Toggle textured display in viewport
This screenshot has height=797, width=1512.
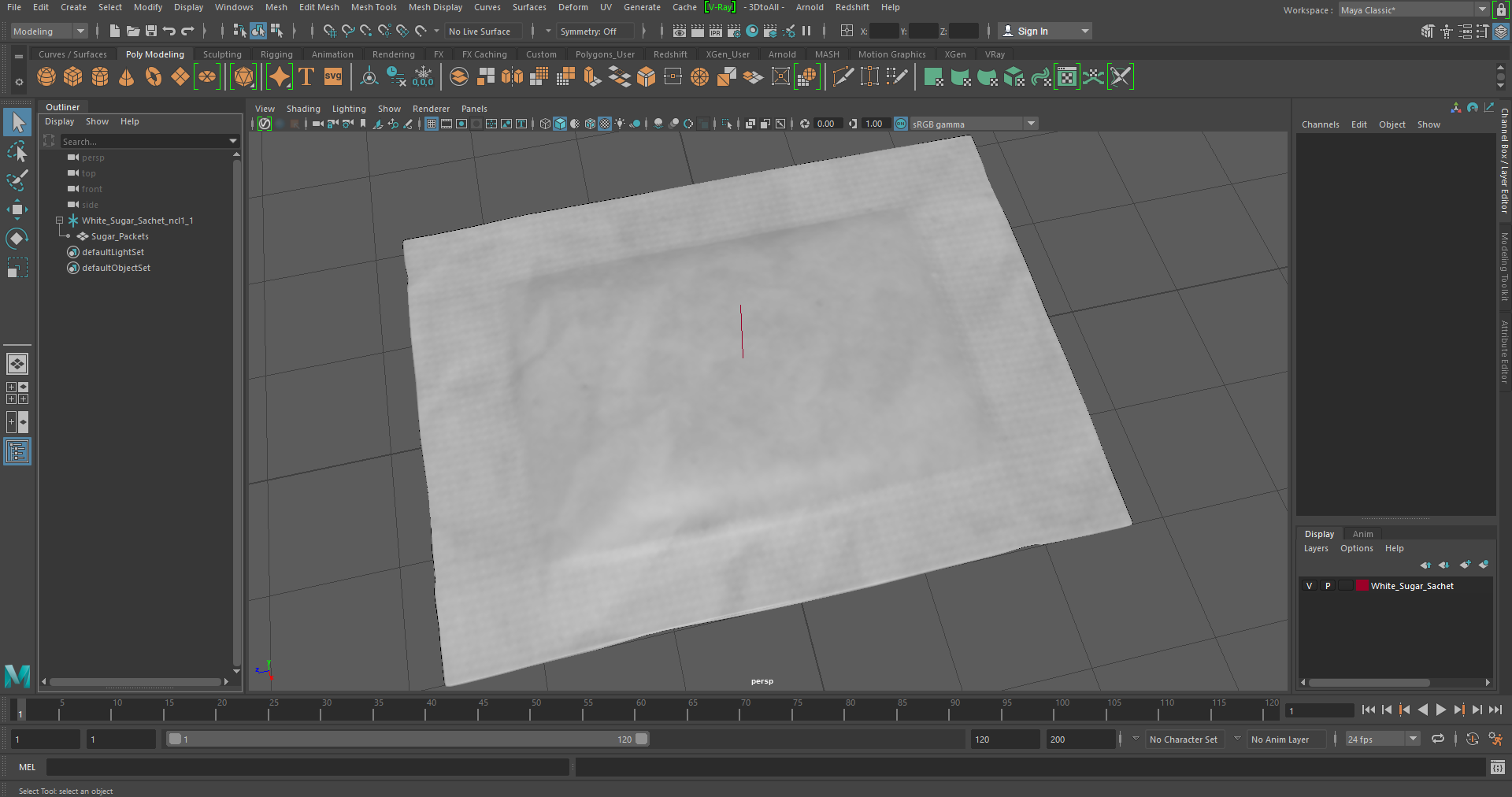pos(605,124)
